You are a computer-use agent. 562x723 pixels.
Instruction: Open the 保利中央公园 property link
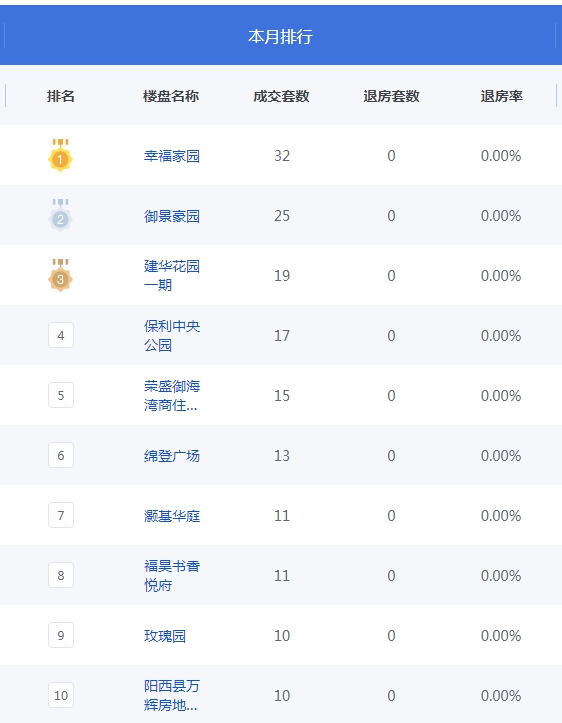[172, 335]
